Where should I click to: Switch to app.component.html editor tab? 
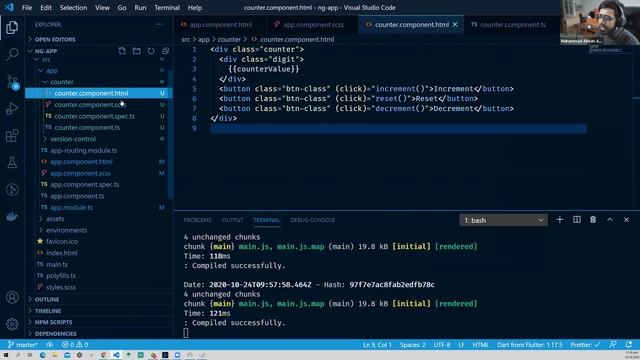click(x=220, y=24)
